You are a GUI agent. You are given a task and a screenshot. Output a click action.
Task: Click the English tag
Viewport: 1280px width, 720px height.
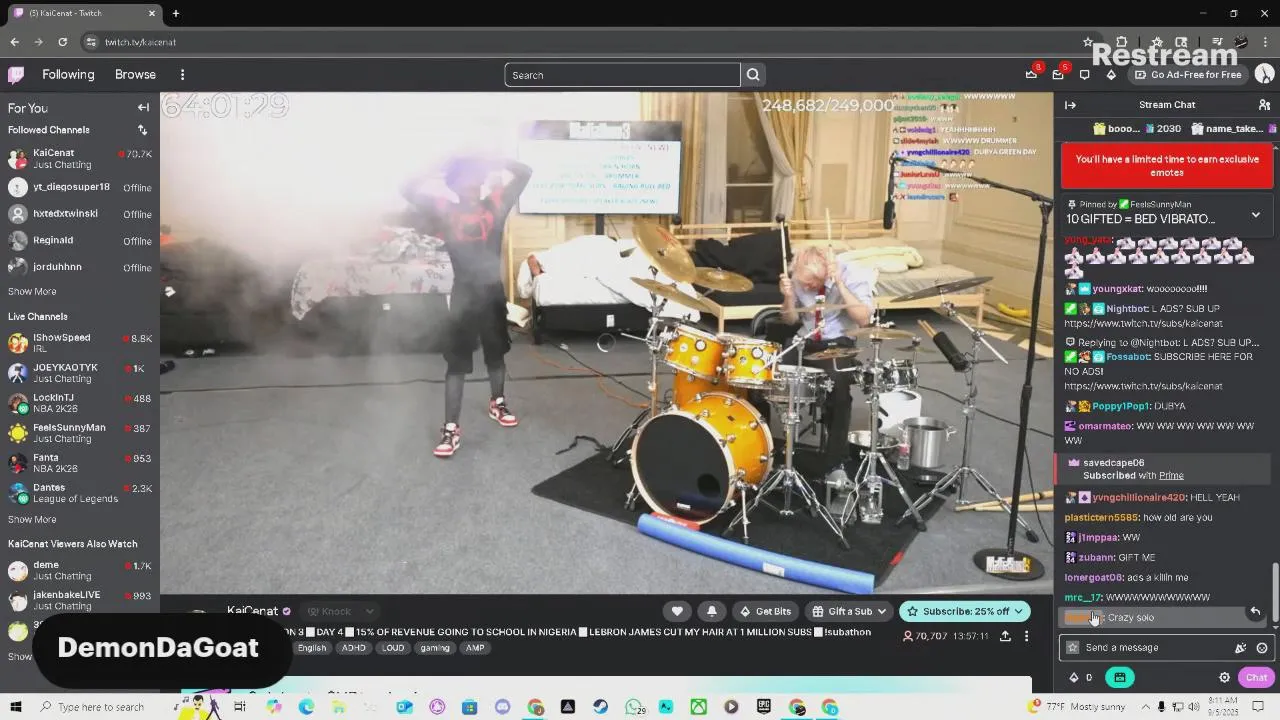(x=312, y=648)
